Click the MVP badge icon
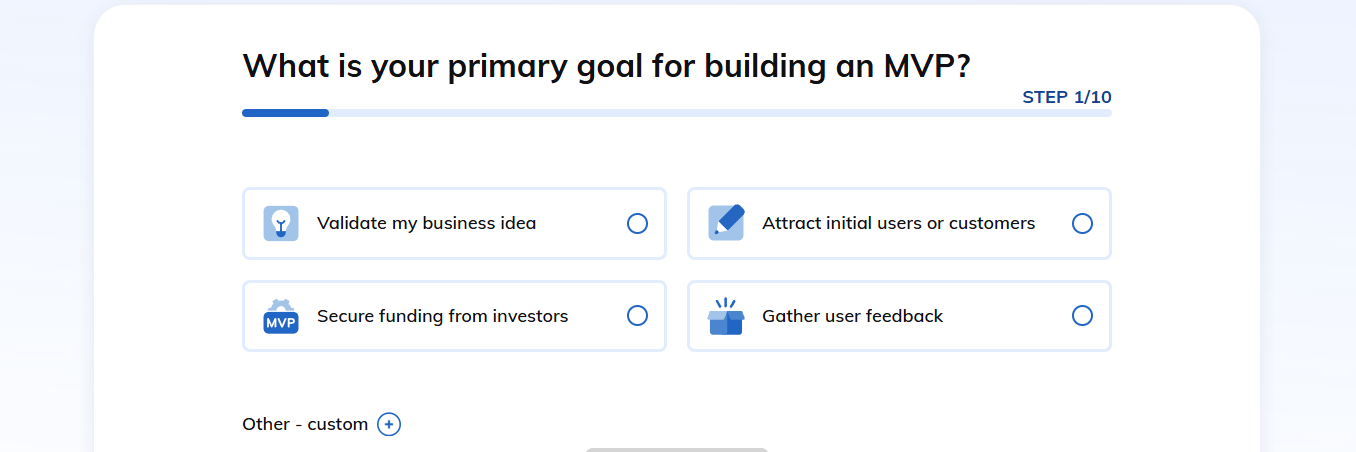The width and height of the screenshot is (1356, 452). (x=281, y=316)
